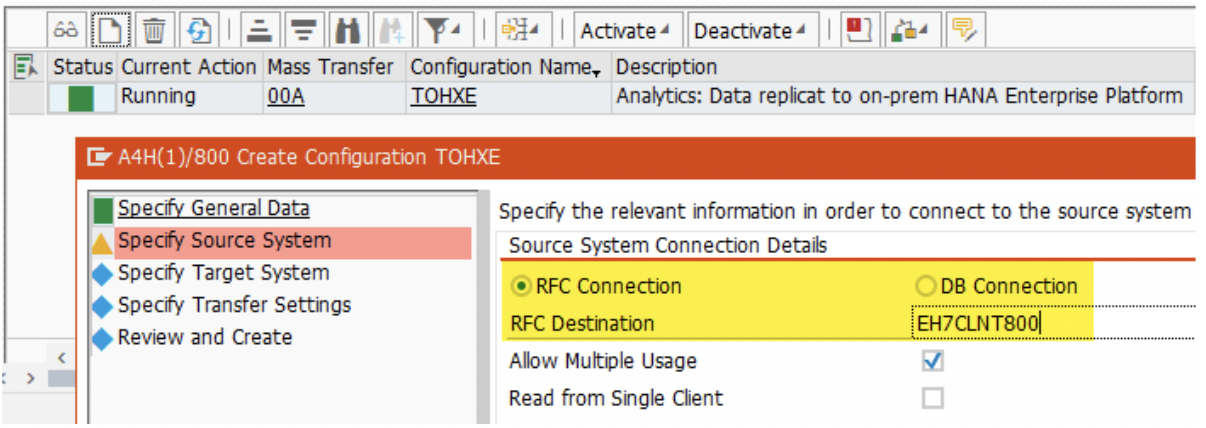Select the RFC Connection radio button
The height and width of the screenshot is (428, 1206).
pyautogui.click(x=523, y=286)
